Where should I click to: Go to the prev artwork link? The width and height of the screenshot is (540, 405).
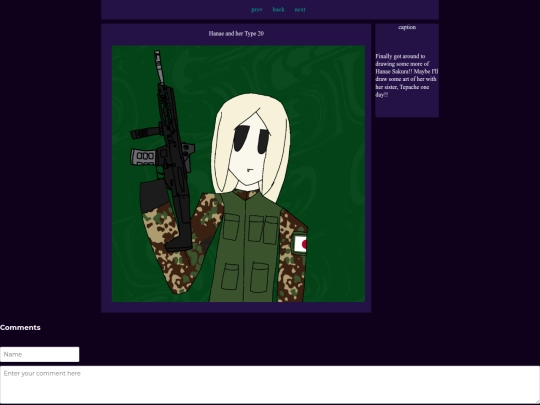257,10
